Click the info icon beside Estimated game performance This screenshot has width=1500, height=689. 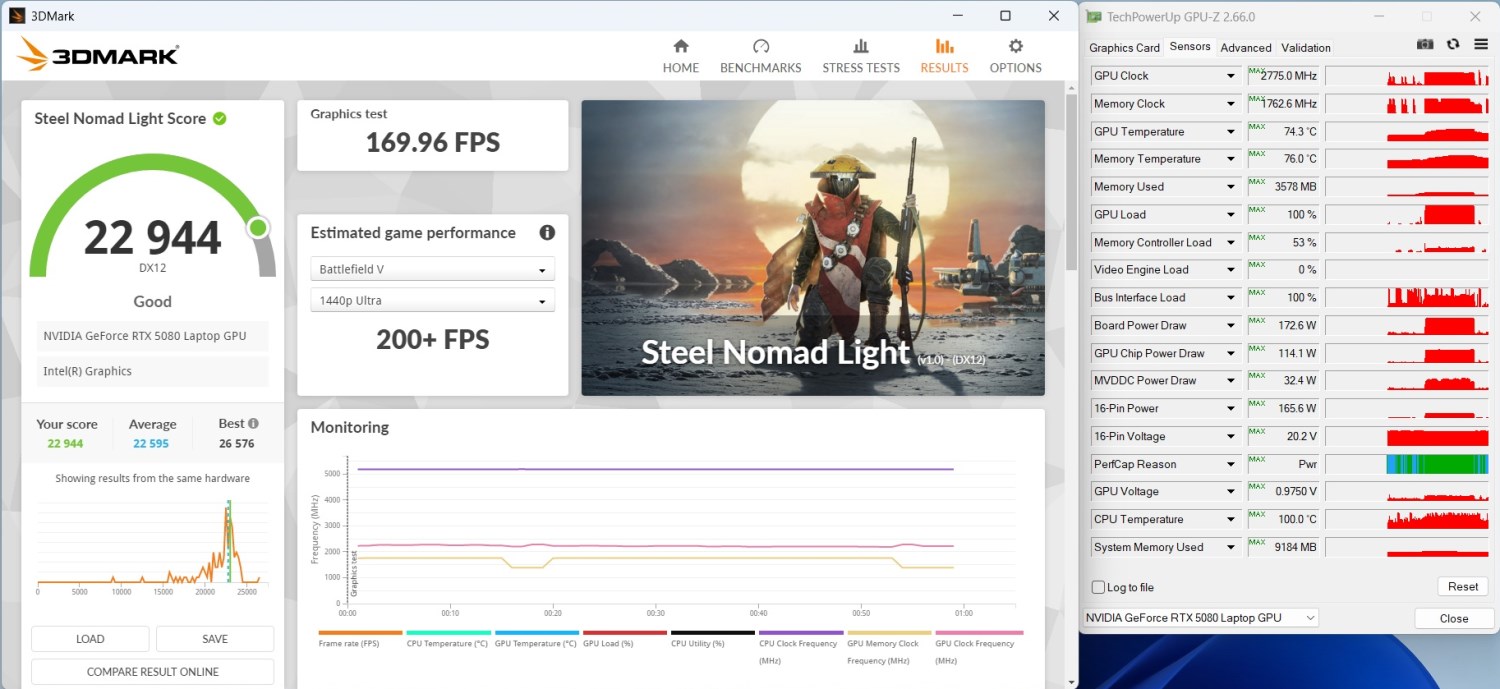coord(547,233)
